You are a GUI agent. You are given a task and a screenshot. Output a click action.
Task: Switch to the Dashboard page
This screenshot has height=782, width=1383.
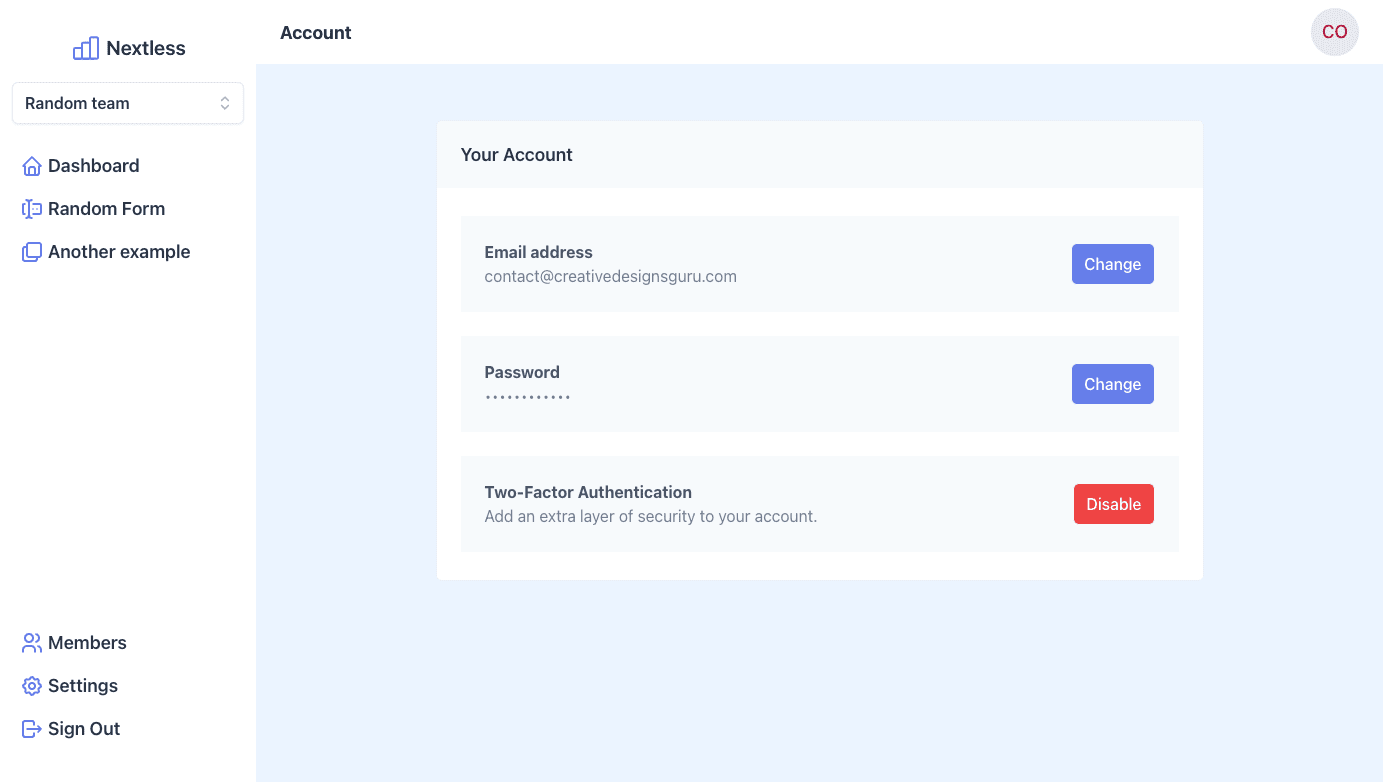(x=91, y=165)
